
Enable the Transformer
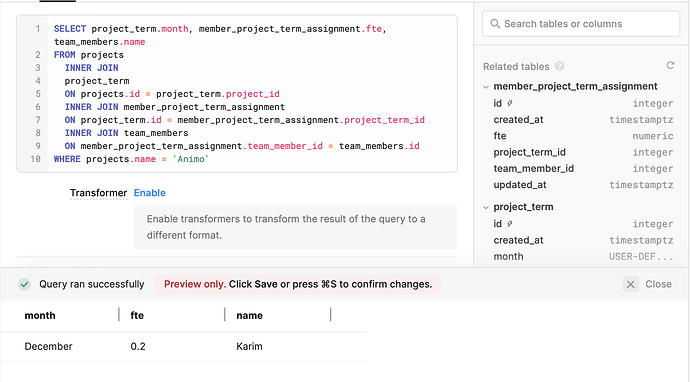150,193
